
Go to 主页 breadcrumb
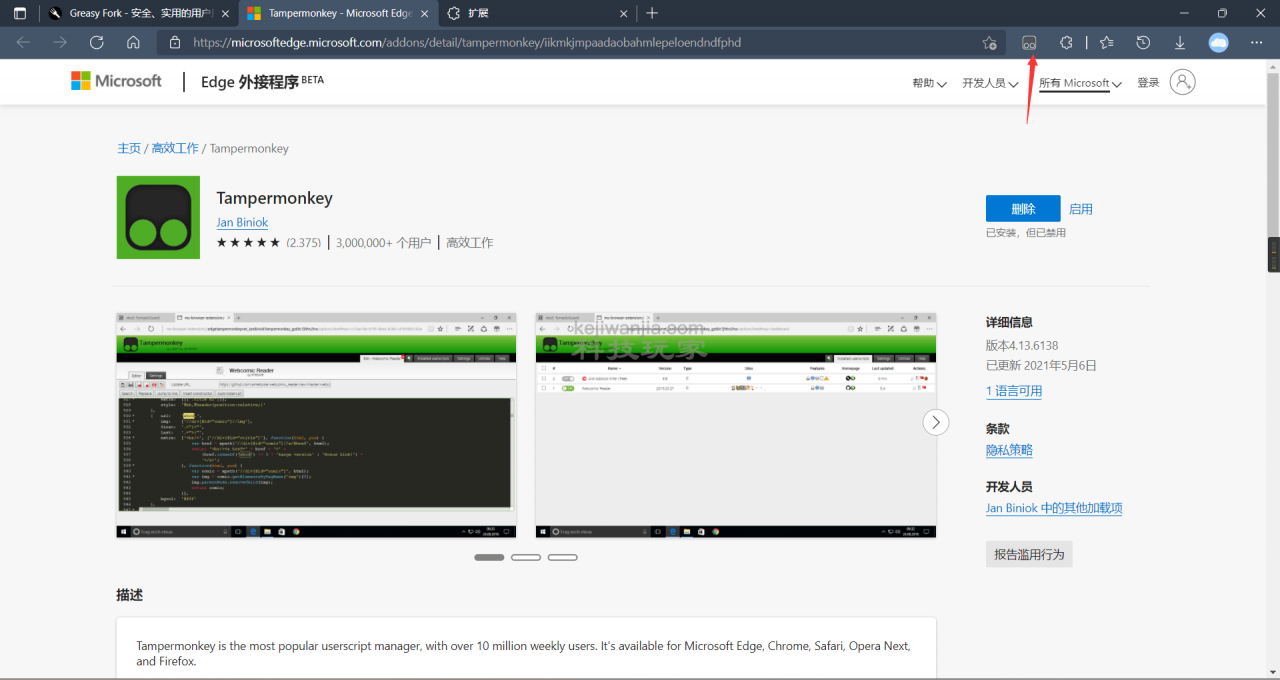click(129, 148)
